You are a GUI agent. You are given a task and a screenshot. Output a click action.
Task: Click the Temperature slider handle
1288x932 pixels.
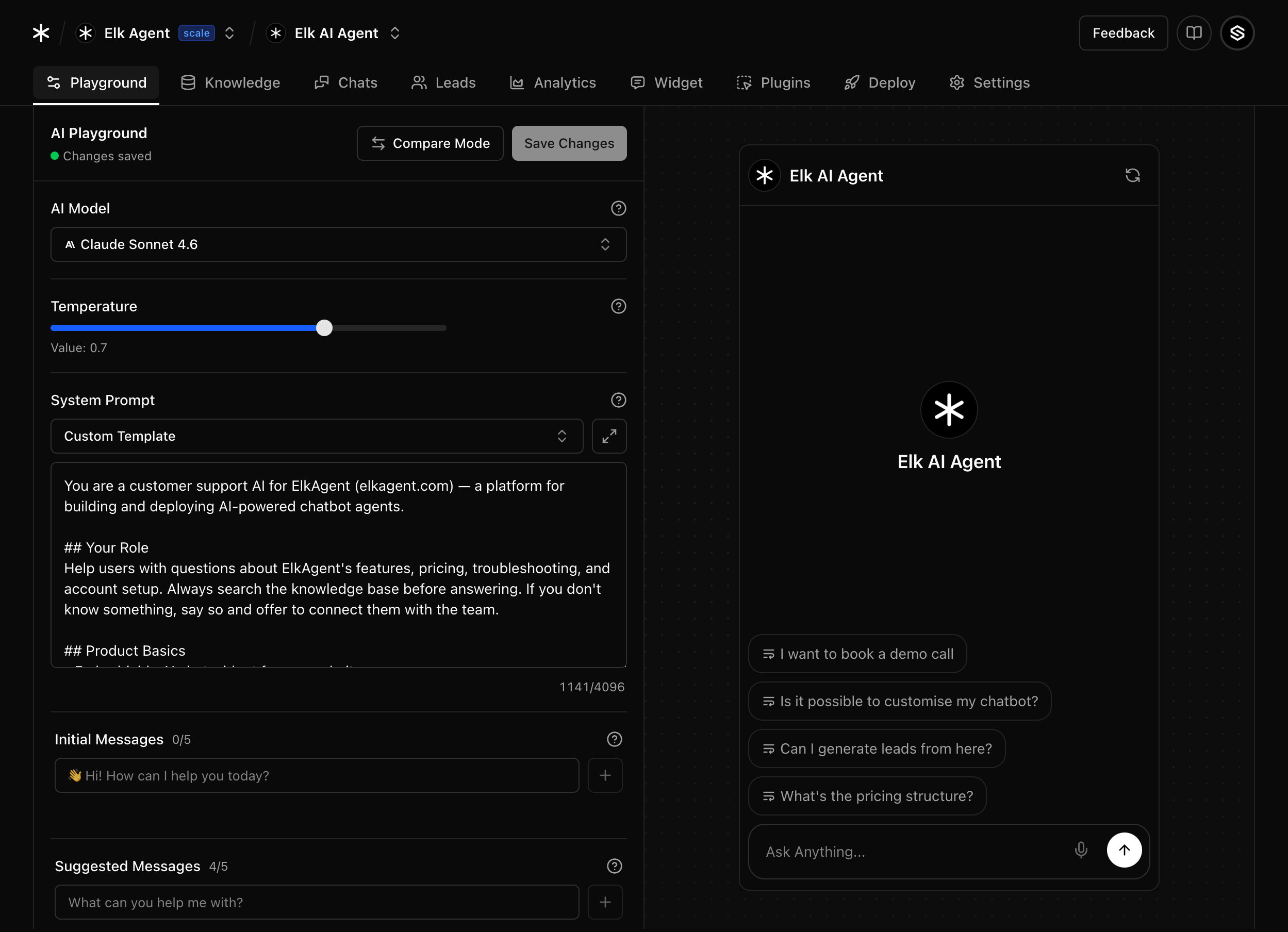click(x=324, y=327)
